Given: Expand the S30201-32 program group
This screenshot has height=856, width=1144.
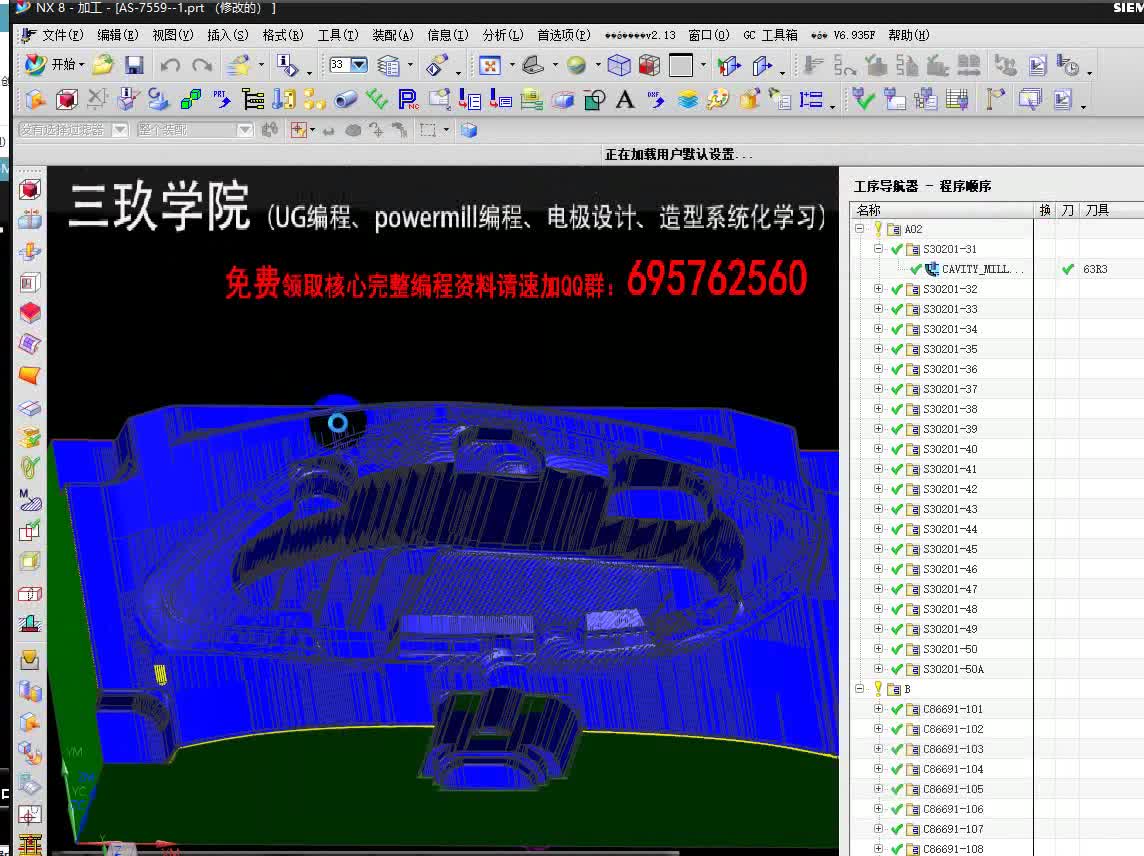Looking at the screenshot, I should point(877,289).
